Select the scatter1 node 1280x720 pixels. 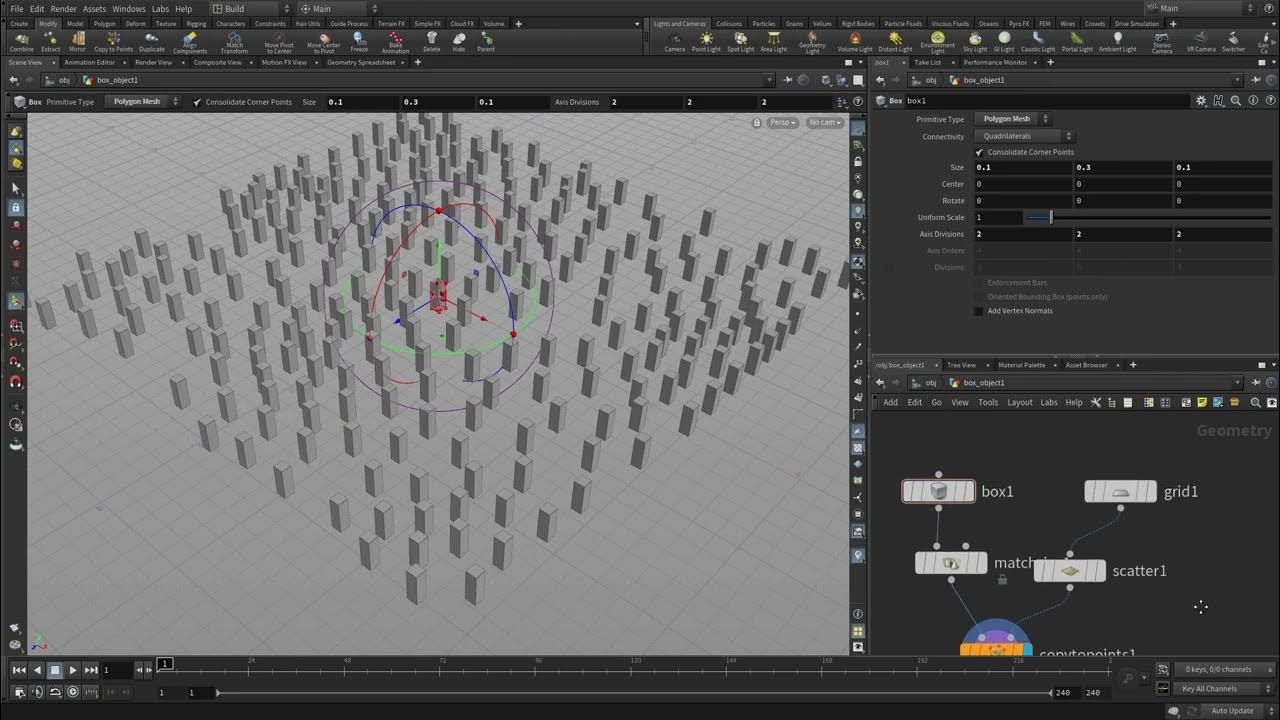1069,571
